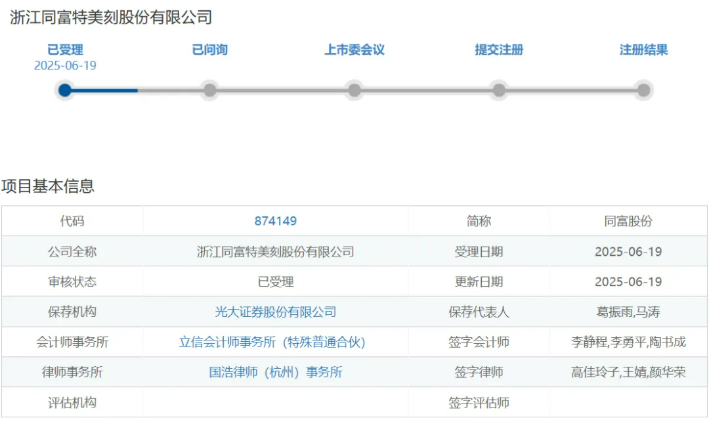Image resolution: width=709 pixels, height=421 pixels.
Task: Select the gray 注册结果 progress node
Action: point(643,90)
